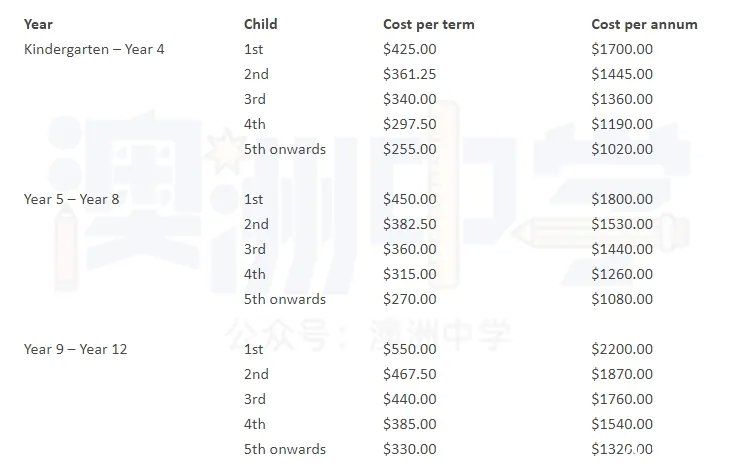Click the $467.50 term cost

[x=410, y=374]
